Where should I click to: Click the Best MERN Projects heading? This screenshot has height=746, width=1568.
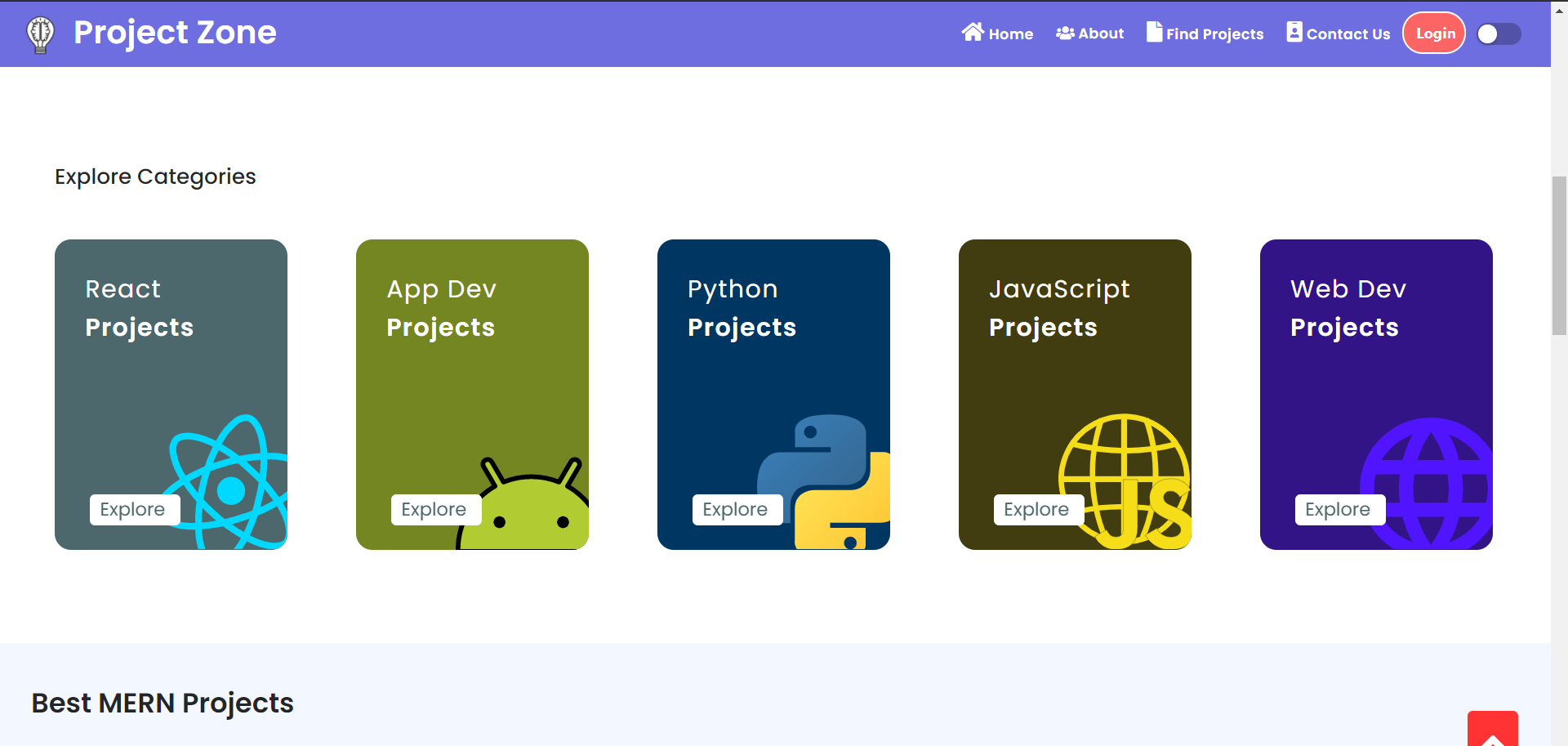pyautogui.click(x=163, y=704)
